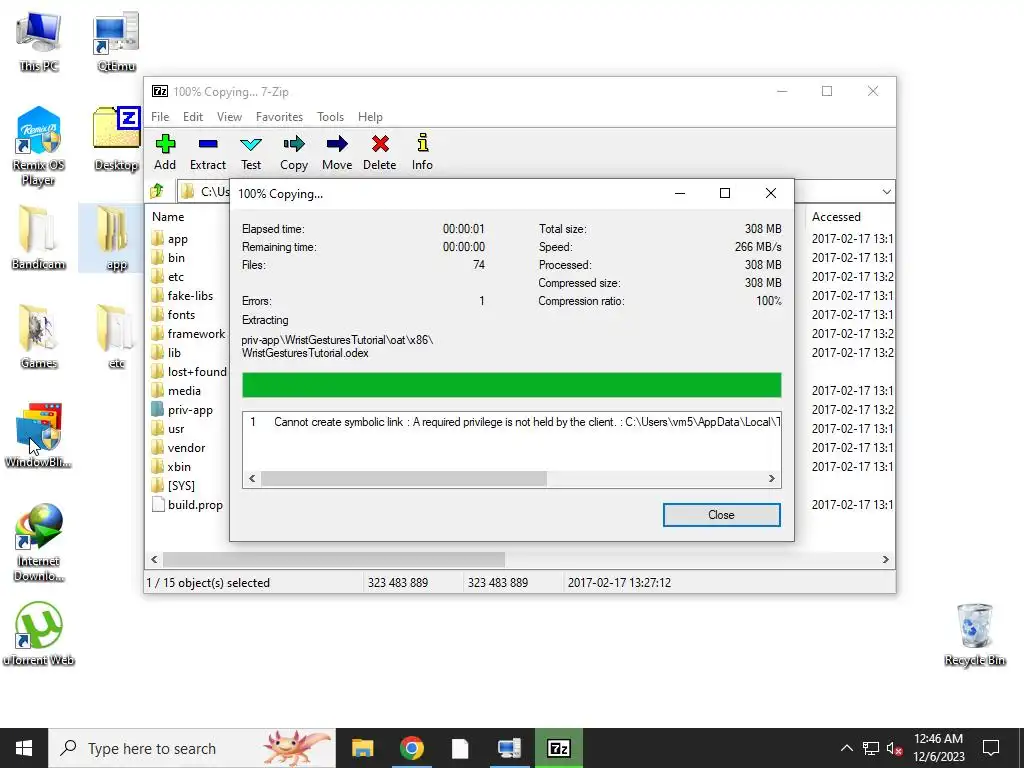Click the computer monitor taskbar icon
This screenshot has height=768, width=1024.
pyautogui.click(x=509, y=748)
